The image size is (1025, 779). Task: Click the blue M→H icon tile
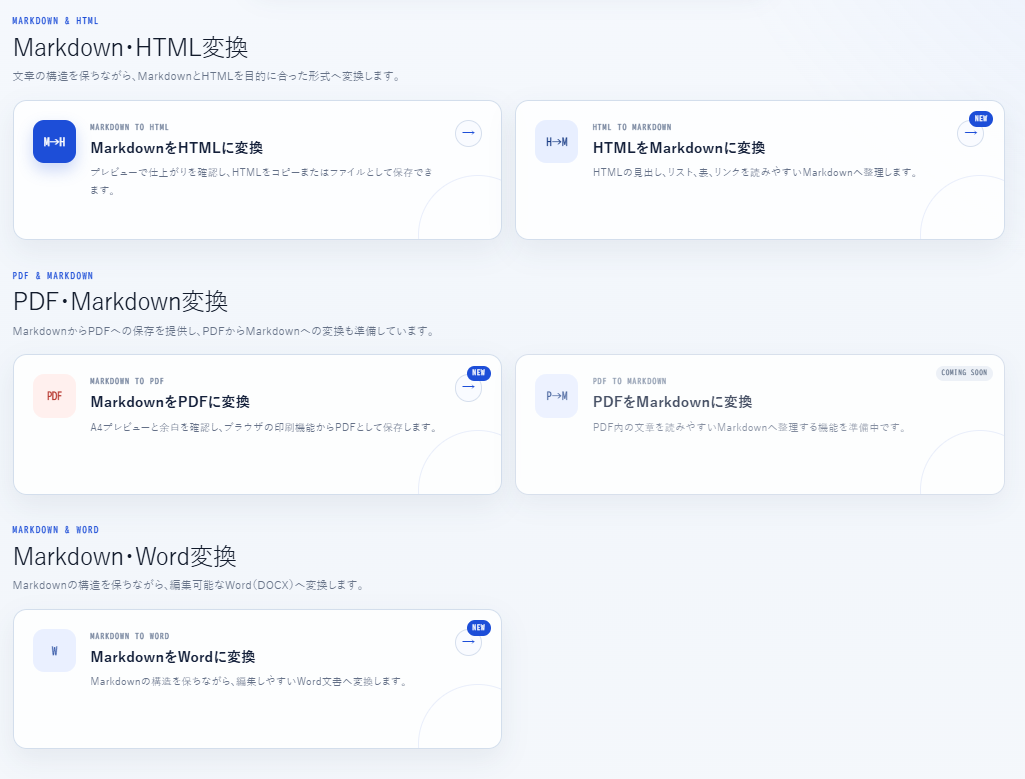tap(54, 141)
